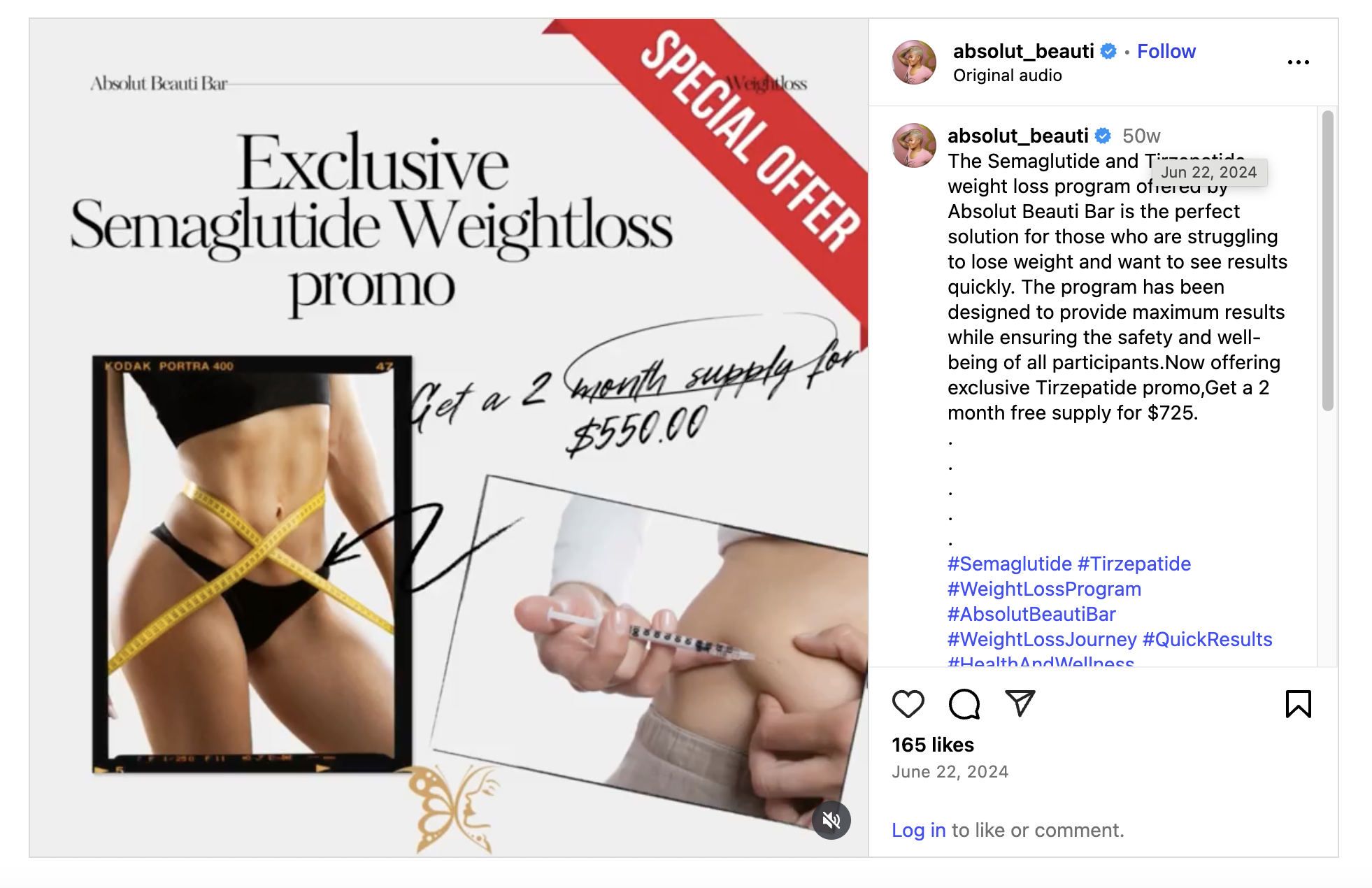Open Log in link

pyautogui.click(x=918, y=830)
